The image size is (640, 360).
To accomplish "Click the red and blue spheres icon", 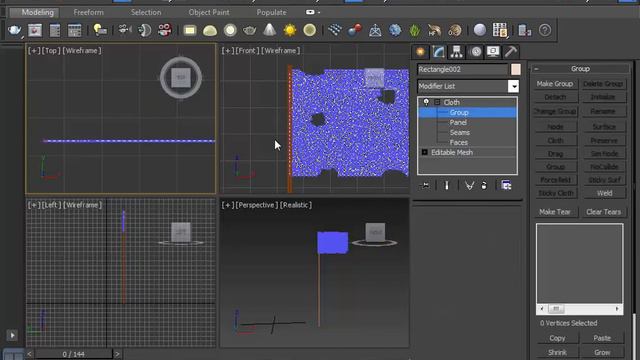I will tap(355, 30).
